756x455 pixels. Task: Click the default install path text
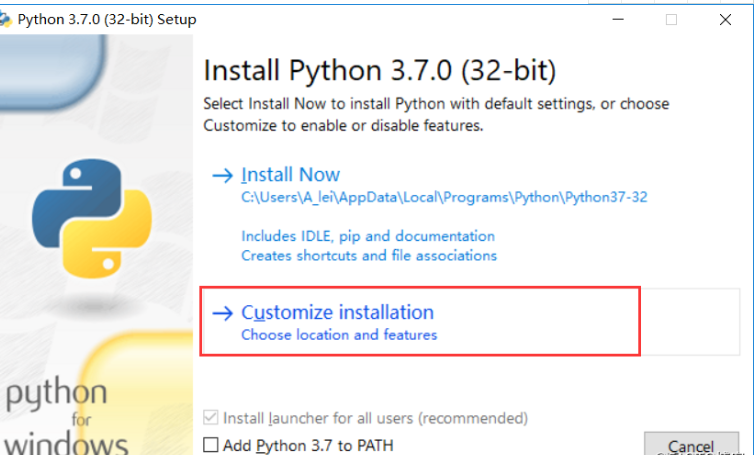[444, 197]
